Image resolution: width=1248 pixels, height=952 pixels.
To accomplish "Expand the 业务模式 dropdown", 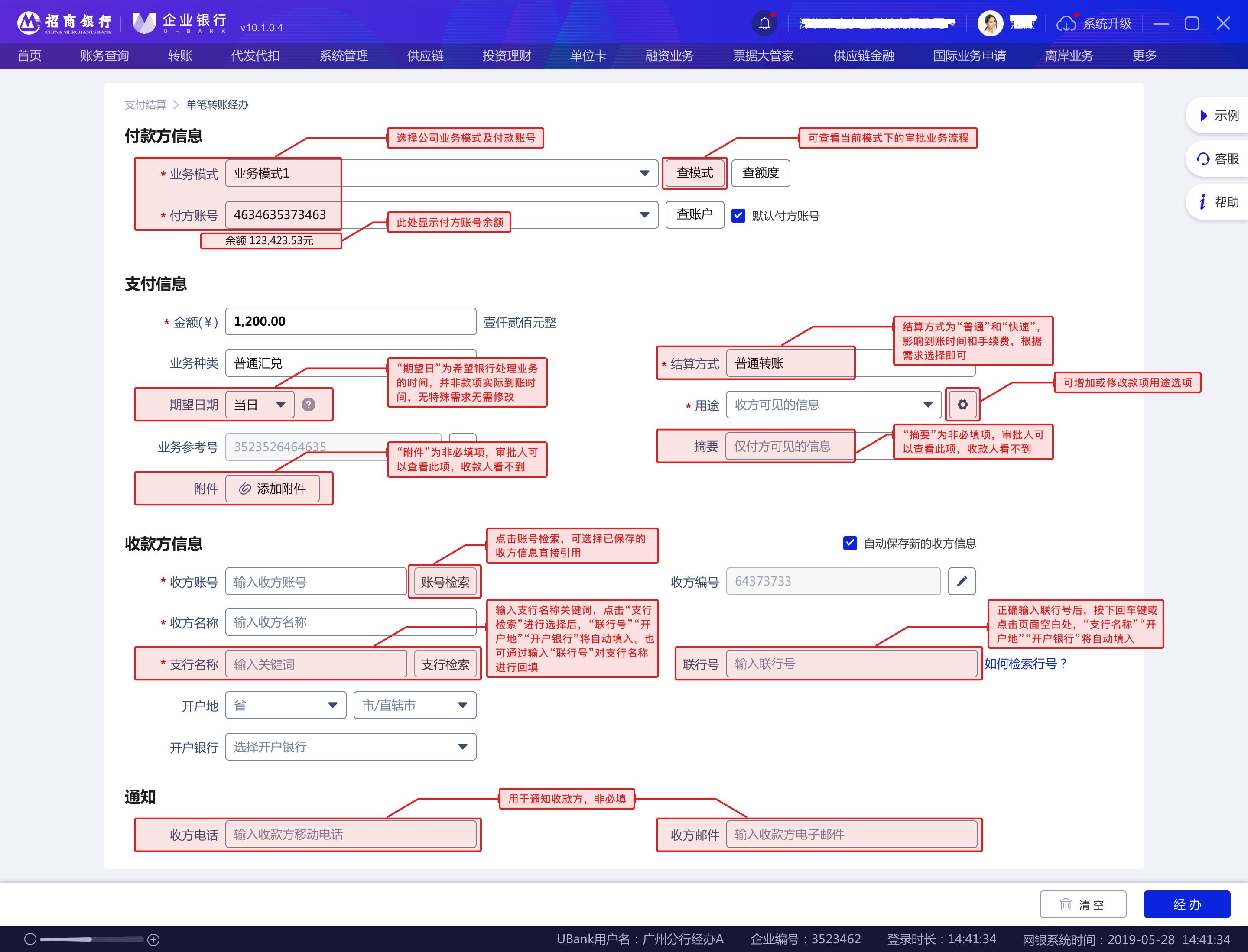I will (644, 173).
